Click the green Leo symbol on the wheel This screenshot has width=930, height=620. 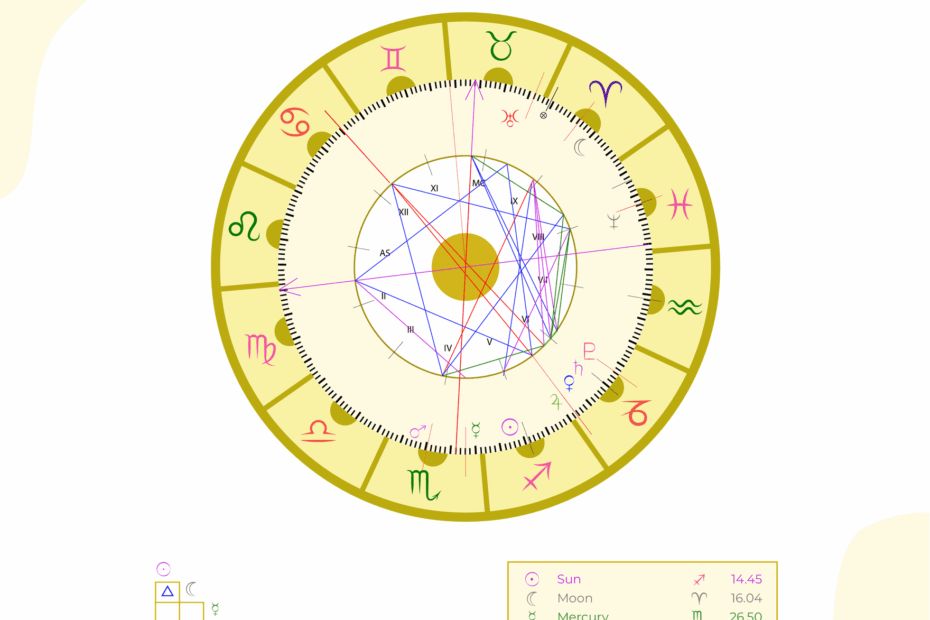[x=244, y=226]
